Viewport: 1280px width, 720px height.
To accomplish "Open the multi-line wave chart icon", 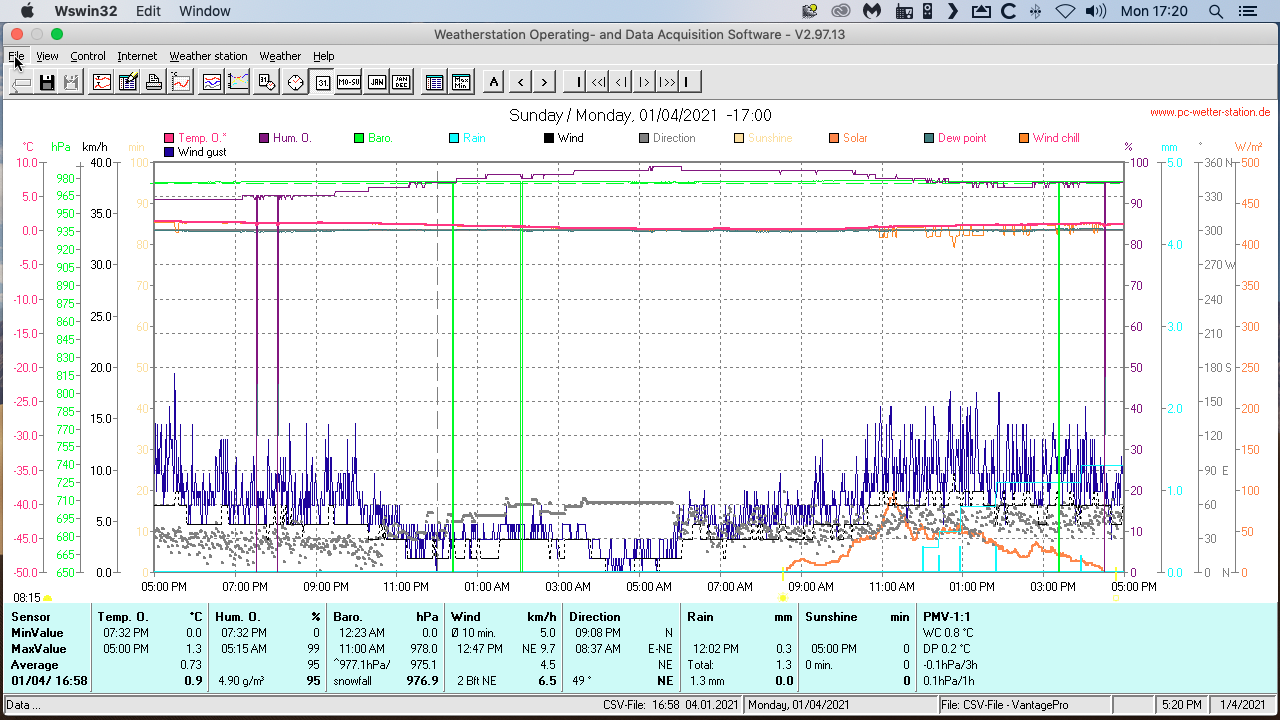I will point(212,82).
